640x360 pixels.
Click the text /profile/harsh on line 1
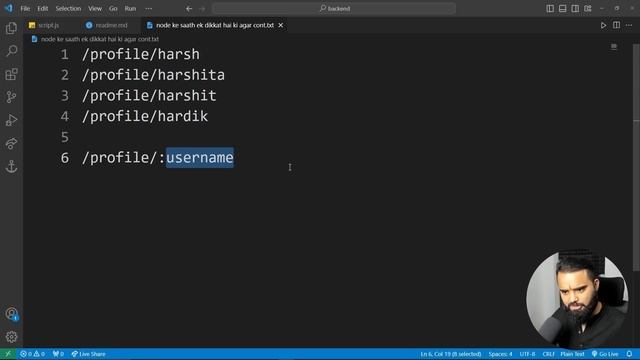pyautogui.click(x=141, y=54)
